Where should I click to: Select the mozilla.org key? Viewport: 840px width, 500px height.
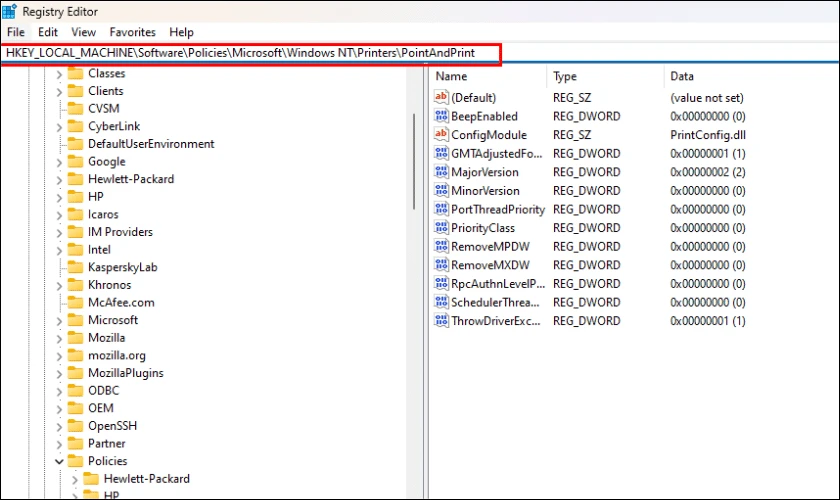pos(117,355)
